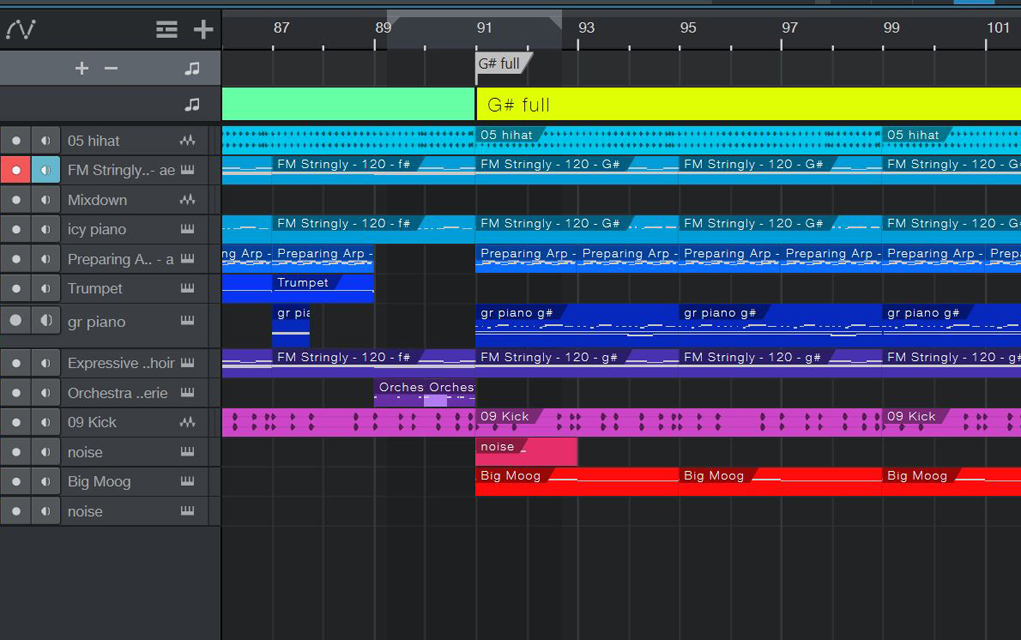Turn off monitoring on the FM Stringly track
Screen dimensions: 1021x640
coord(45,170)
